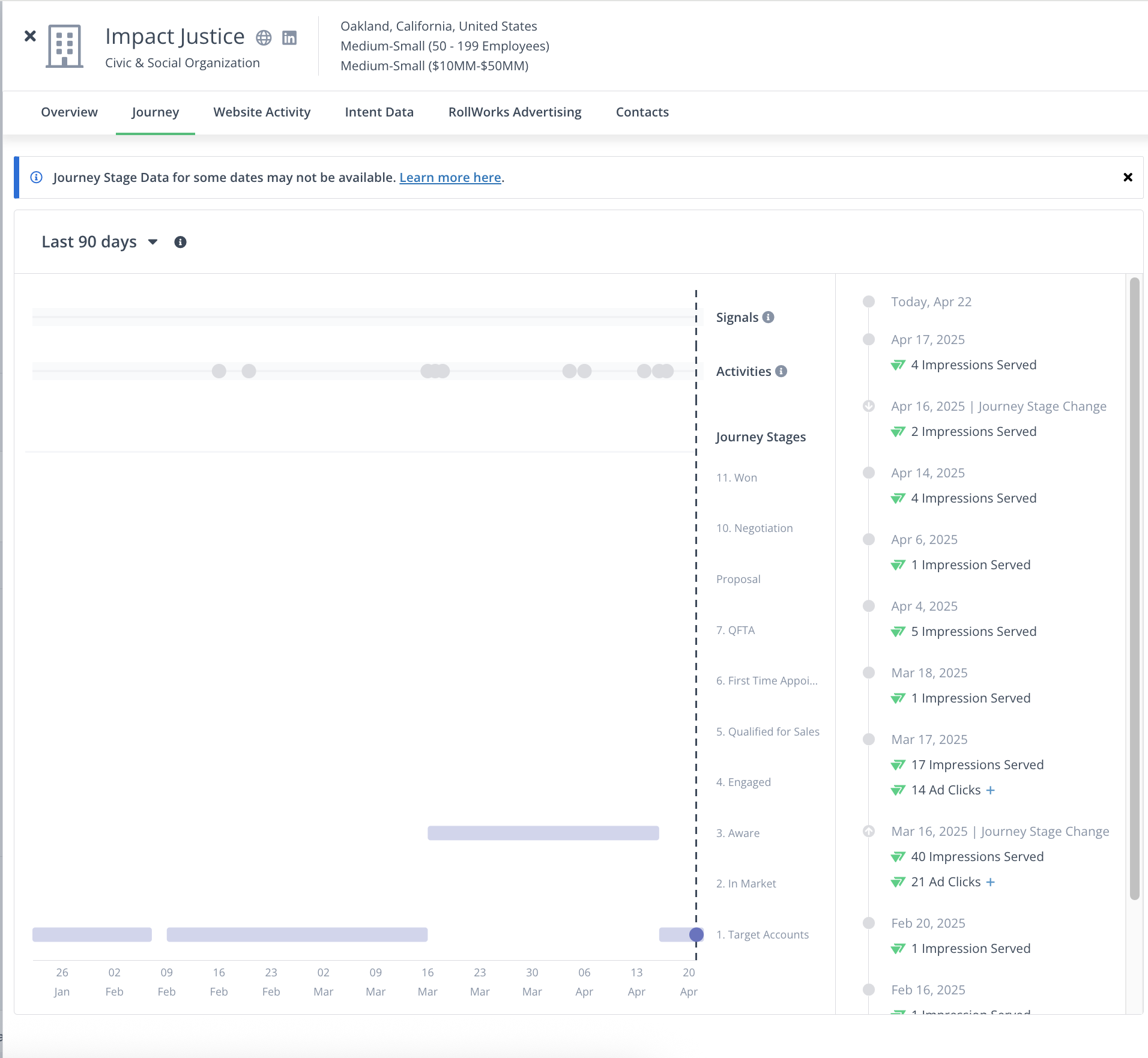The width and height of the screenshot is (1148, 1058).
Task: Click the timeline dot for Today, Apr 22
Action: point(869,301)
